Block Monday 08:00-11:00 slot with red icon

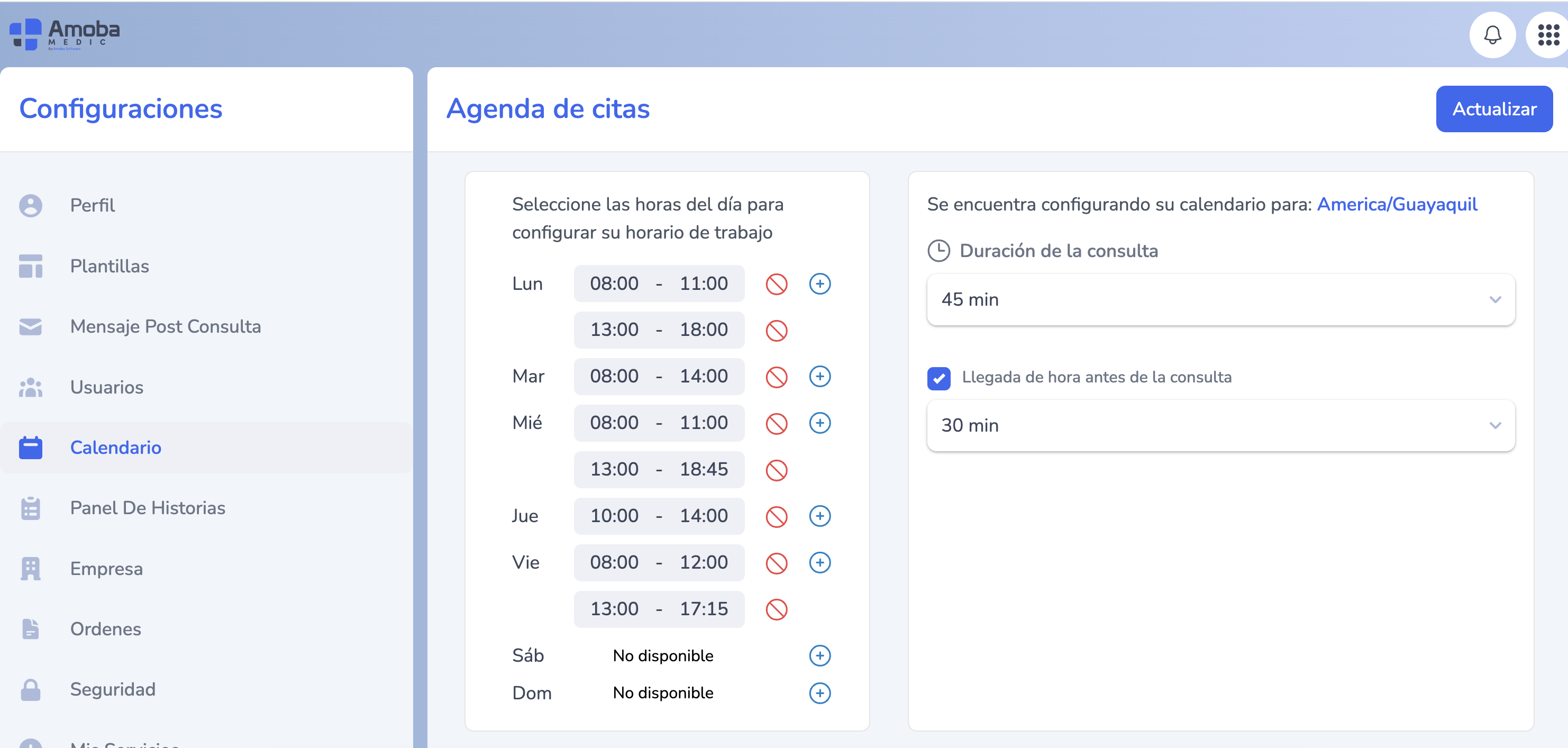tap(776, 283)
